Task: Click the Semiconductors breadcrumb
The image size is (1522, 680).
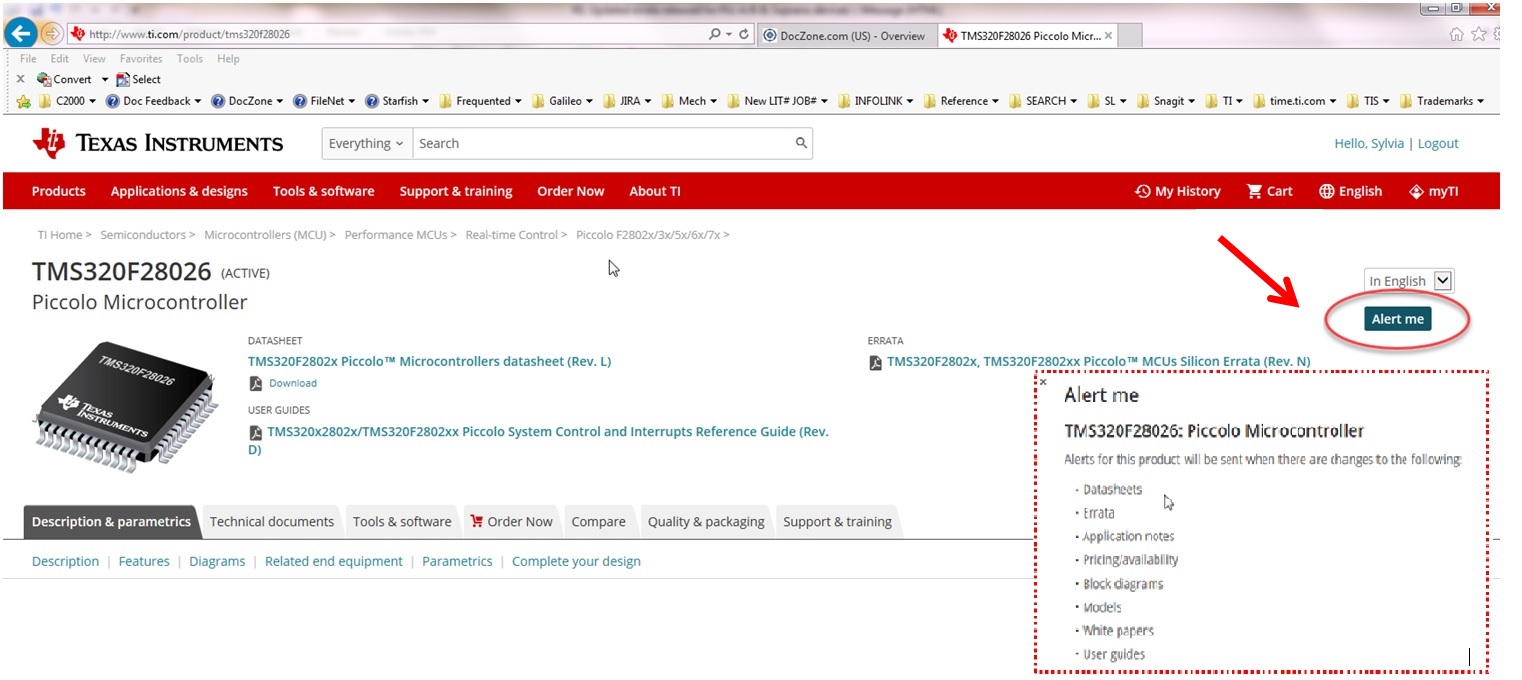Action: click(143, 235)
